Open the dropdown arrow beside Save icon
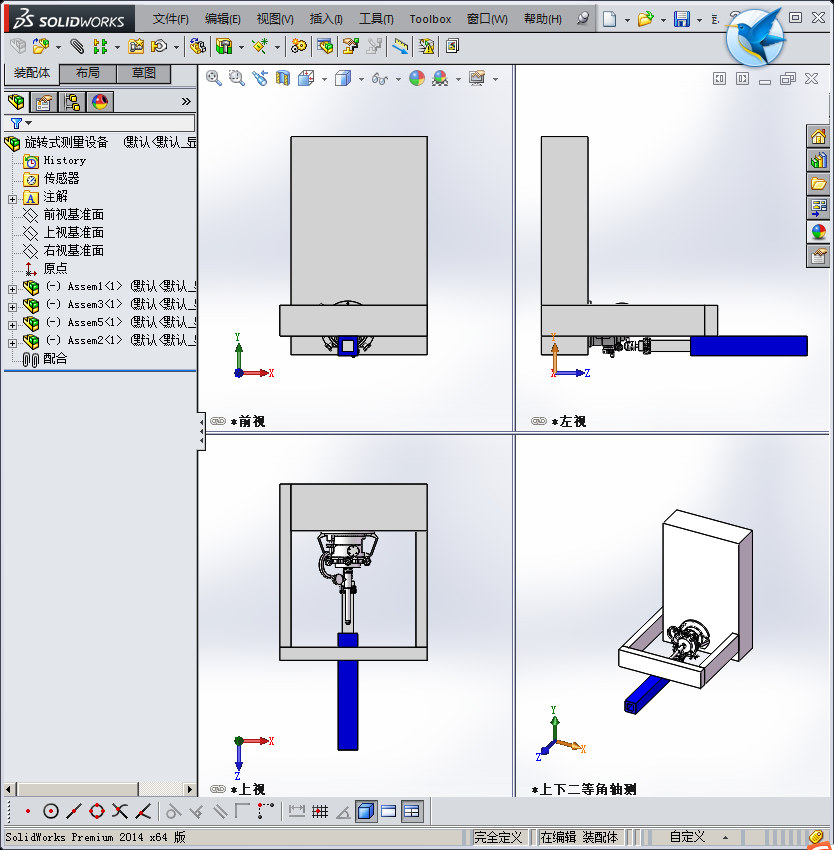Viewport: 834px width, 850px height. tap(700, 20)
